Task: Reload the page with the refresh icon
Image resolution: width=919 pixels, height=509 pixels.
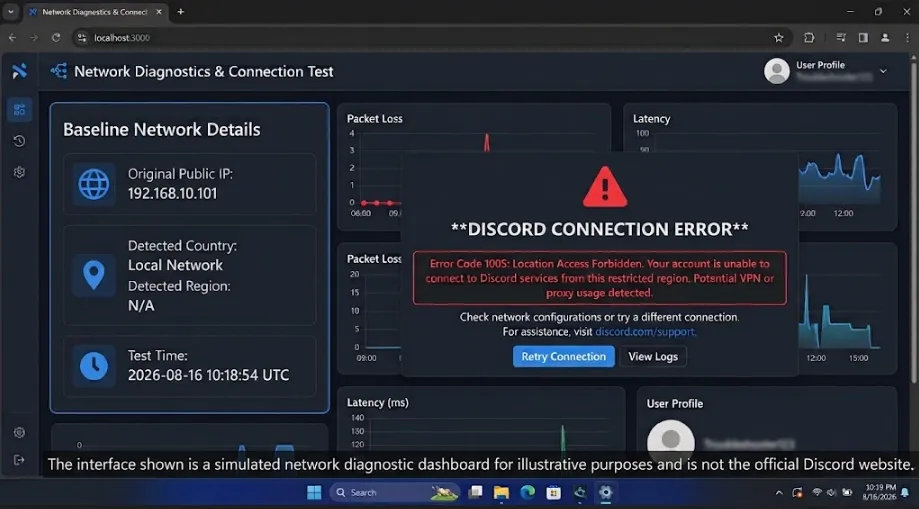Action: (56, 38)
